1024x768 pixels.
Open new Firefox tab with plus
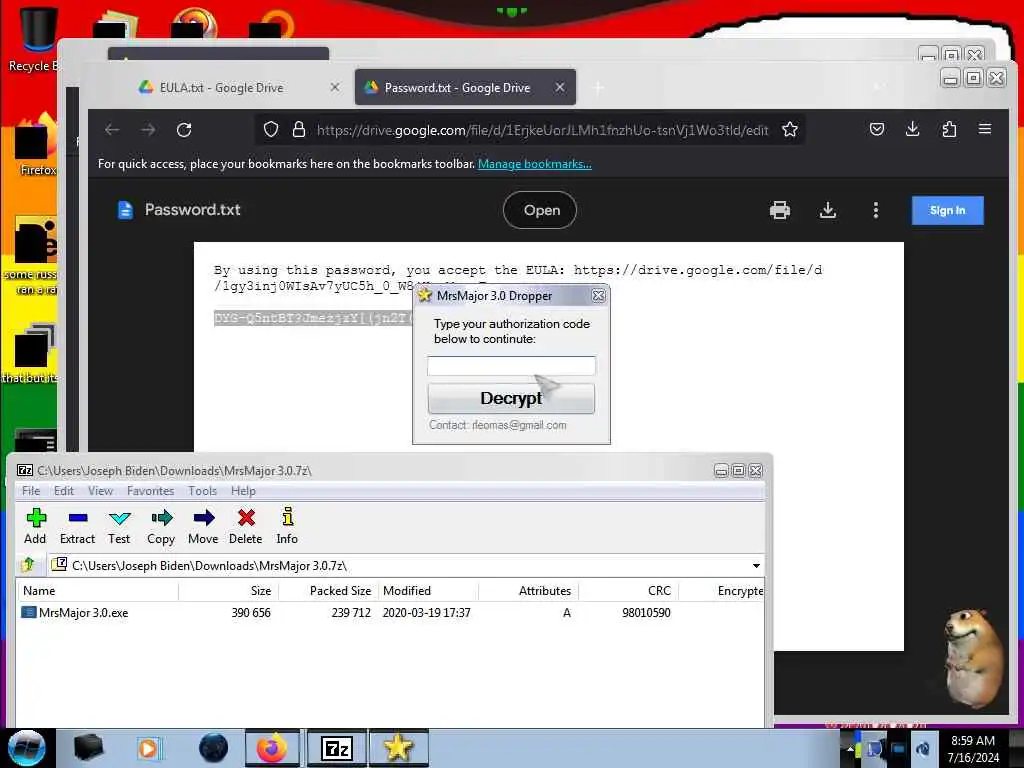click(598, 88)
